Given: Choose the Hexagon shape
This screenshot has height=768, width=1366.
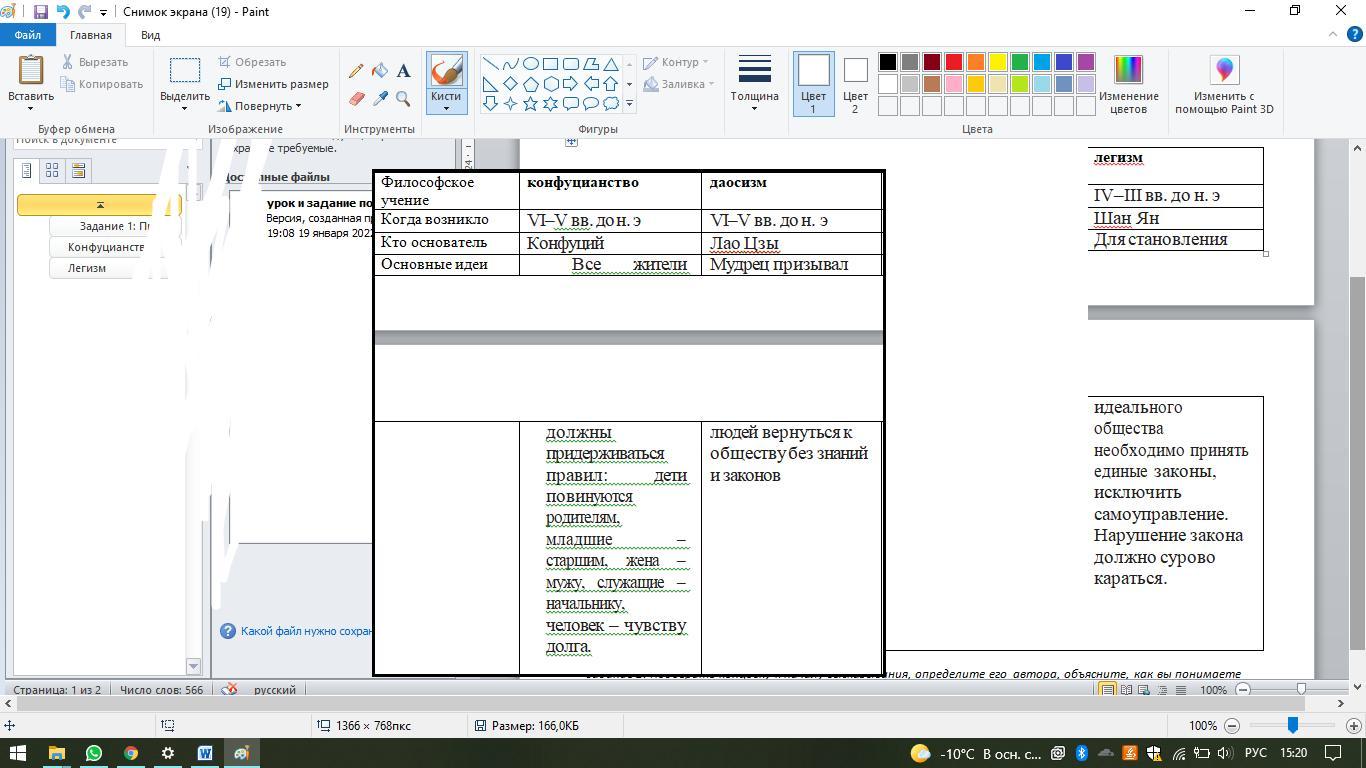Looking at the screenshot, I should (551, 84).
